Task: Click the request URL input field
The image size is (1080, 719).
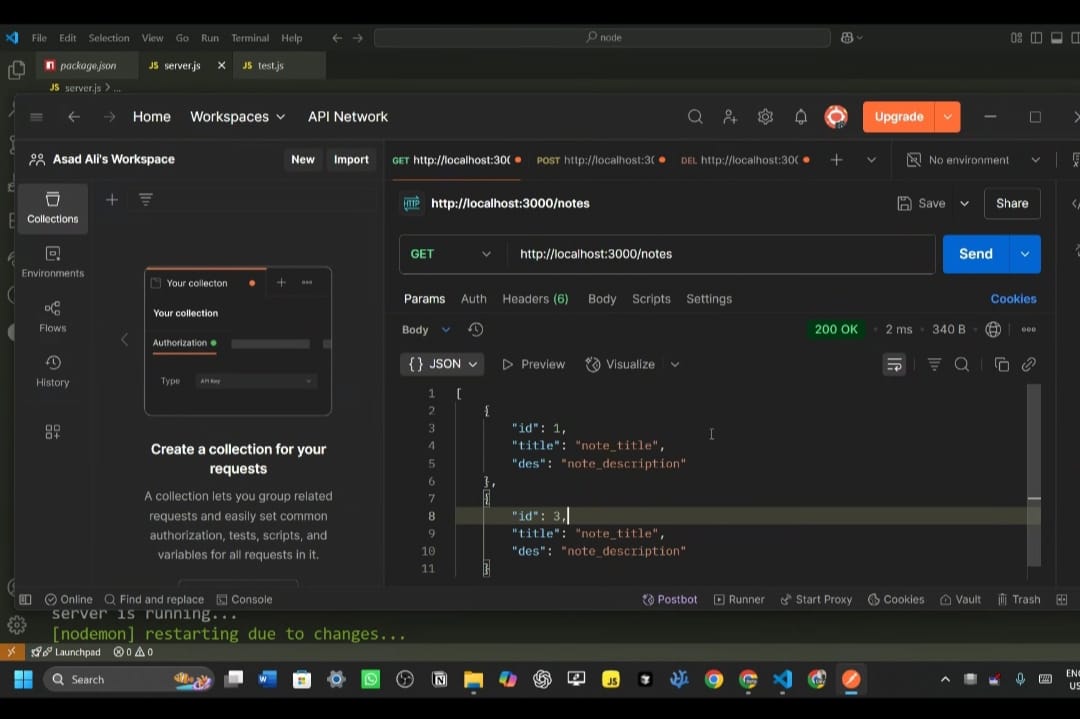Action: 720,254
